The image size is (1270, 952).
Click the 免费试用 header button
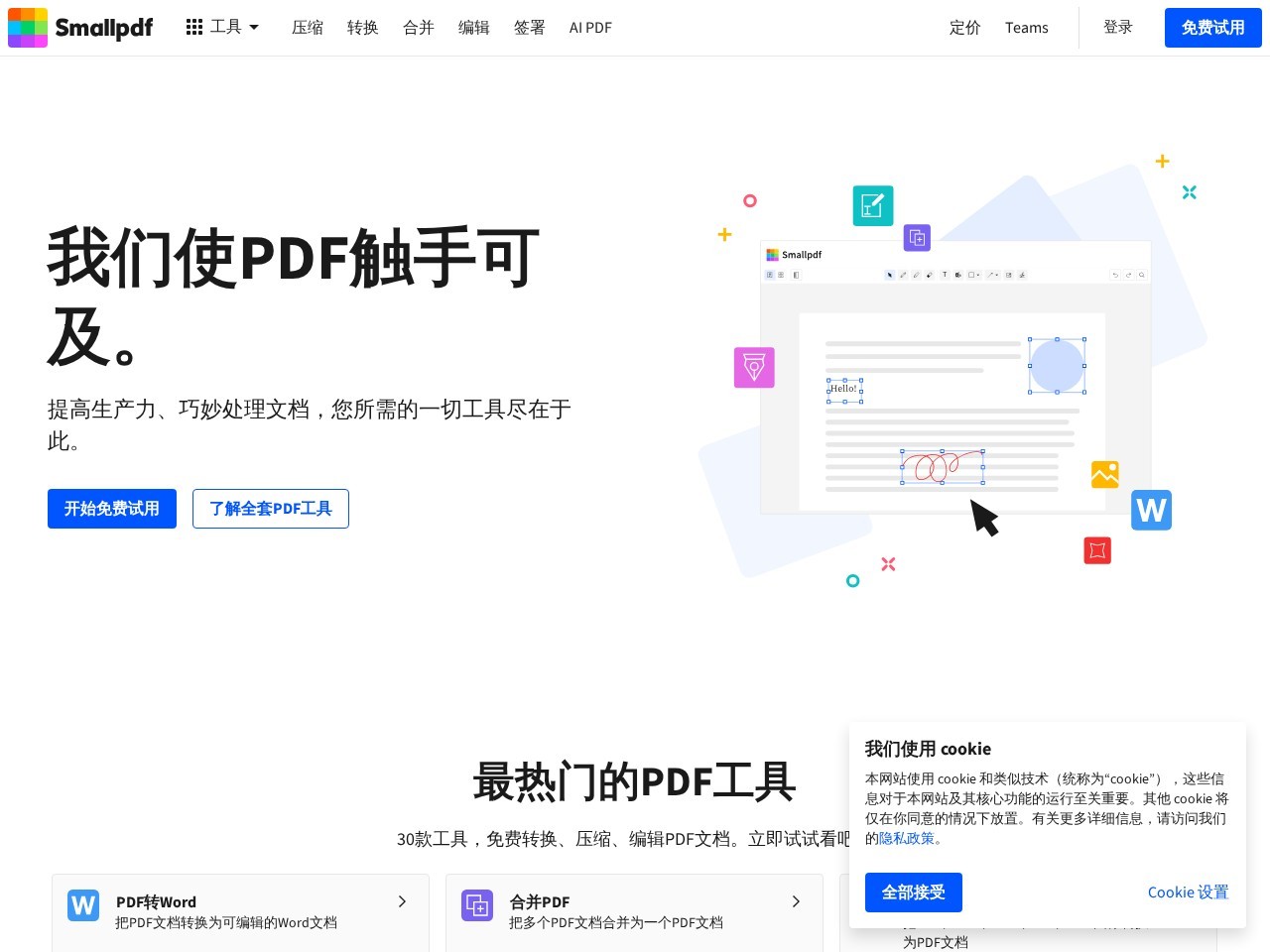point(1213,28)
